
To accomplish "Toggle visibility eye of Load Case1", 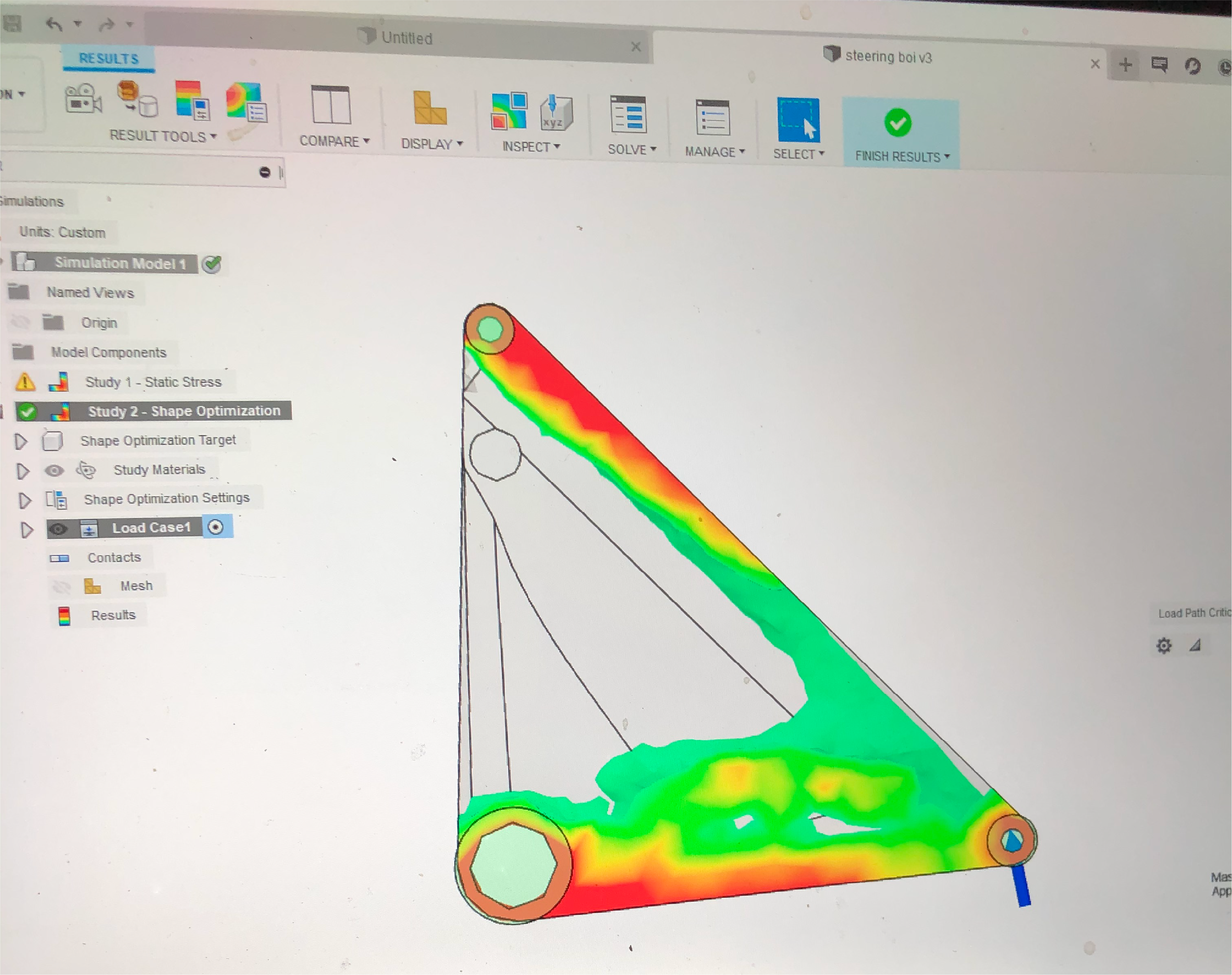I will click(x=58, y=529).
